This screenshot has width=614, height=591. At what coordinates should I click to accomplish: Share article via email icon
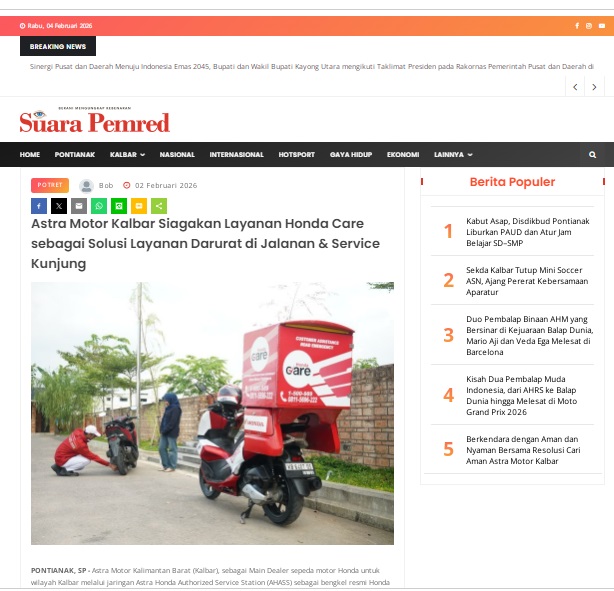point(79,206)
